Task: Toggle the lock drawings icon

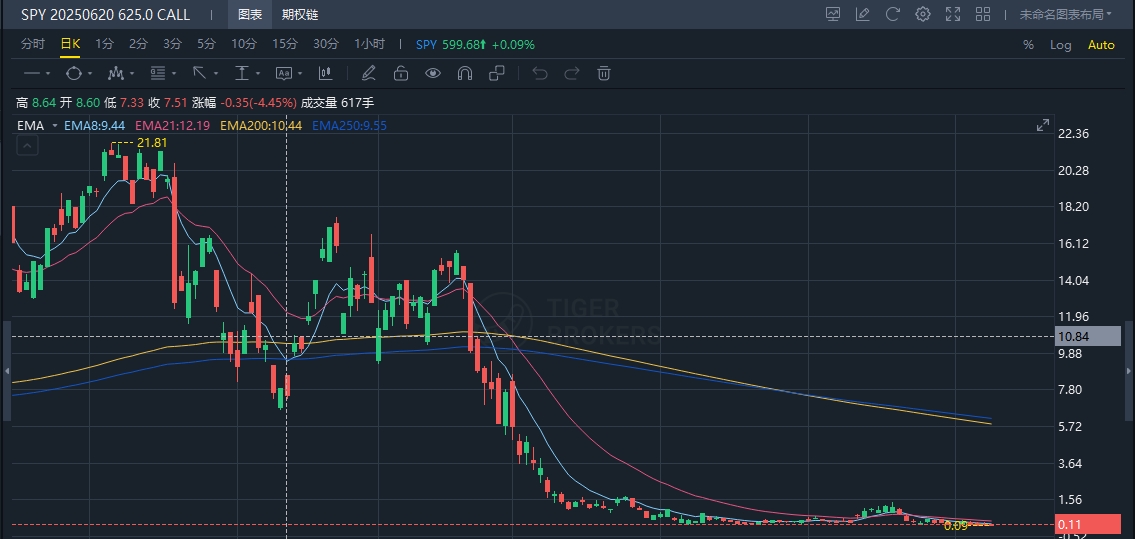Action: point(400,73)
